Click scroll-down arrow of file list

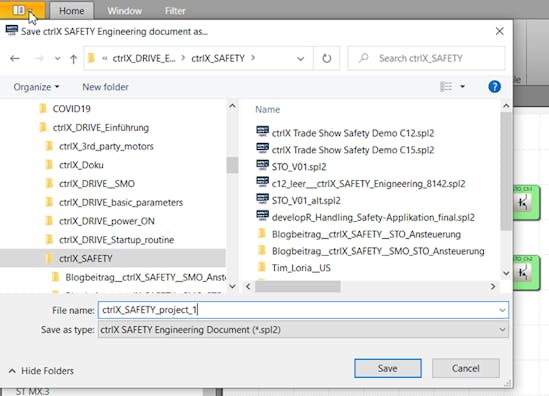point(506,273)
